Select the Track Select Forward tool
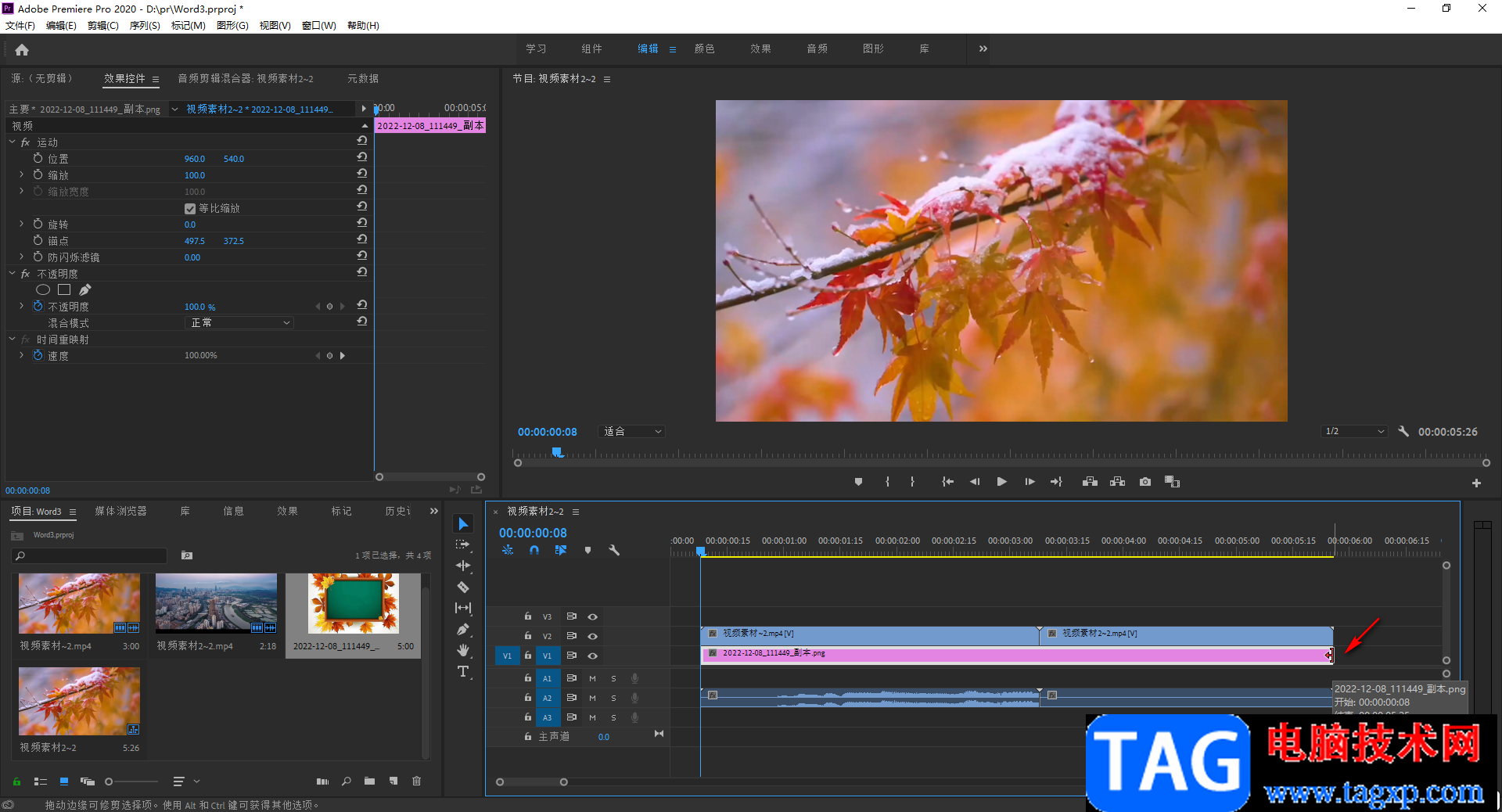The width and height of the screenshot is (1502, 812). tap(463, 544)
